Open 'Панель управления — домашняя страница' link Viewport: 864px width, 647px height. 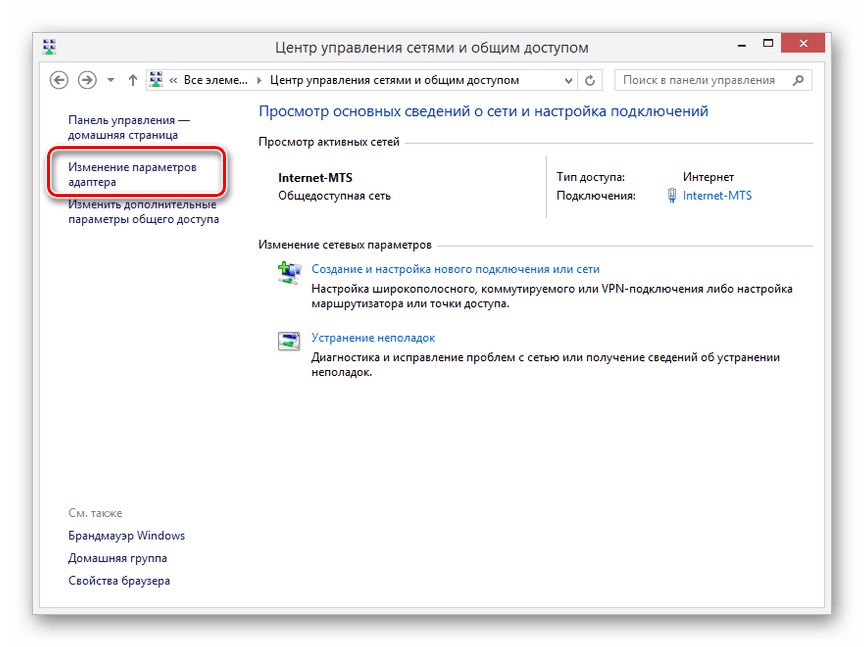click(x=129, y=127)
